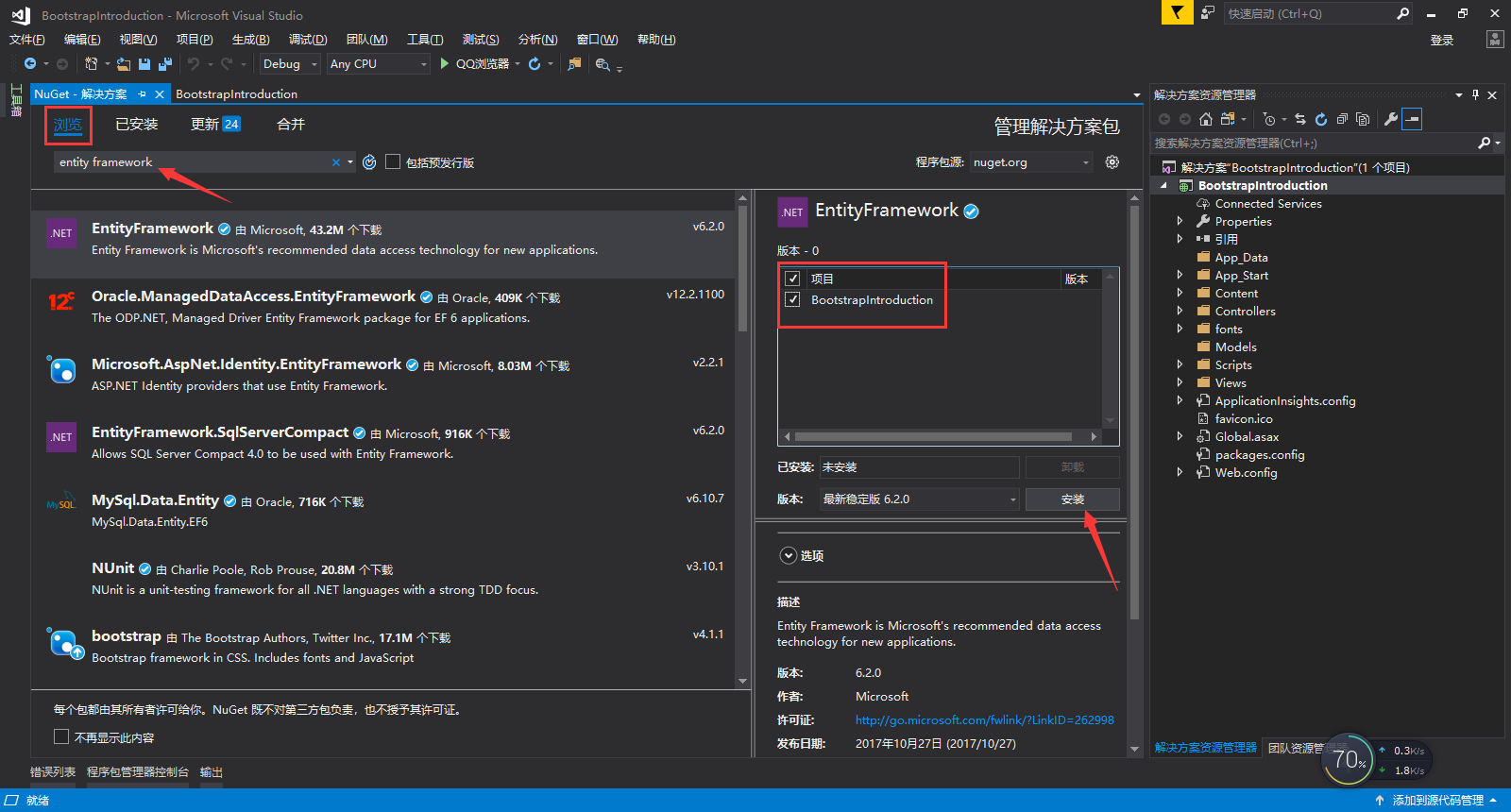Enable the include prerelease checkbox
Screen dimensions: 1511x812
click(393, 162)
